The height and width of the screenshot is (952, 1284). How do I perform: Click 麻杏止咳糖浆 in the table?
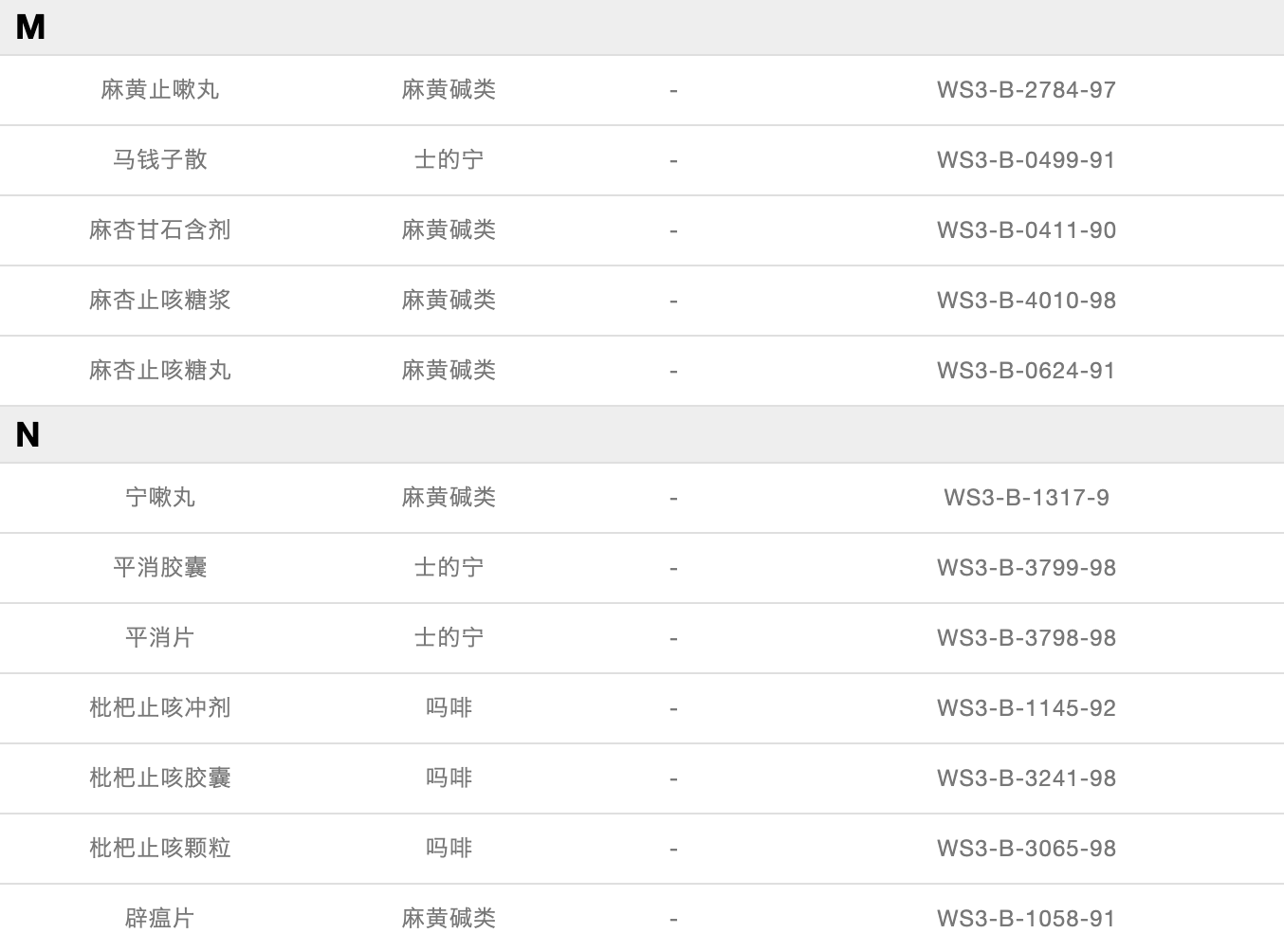[x=159, y=301]
